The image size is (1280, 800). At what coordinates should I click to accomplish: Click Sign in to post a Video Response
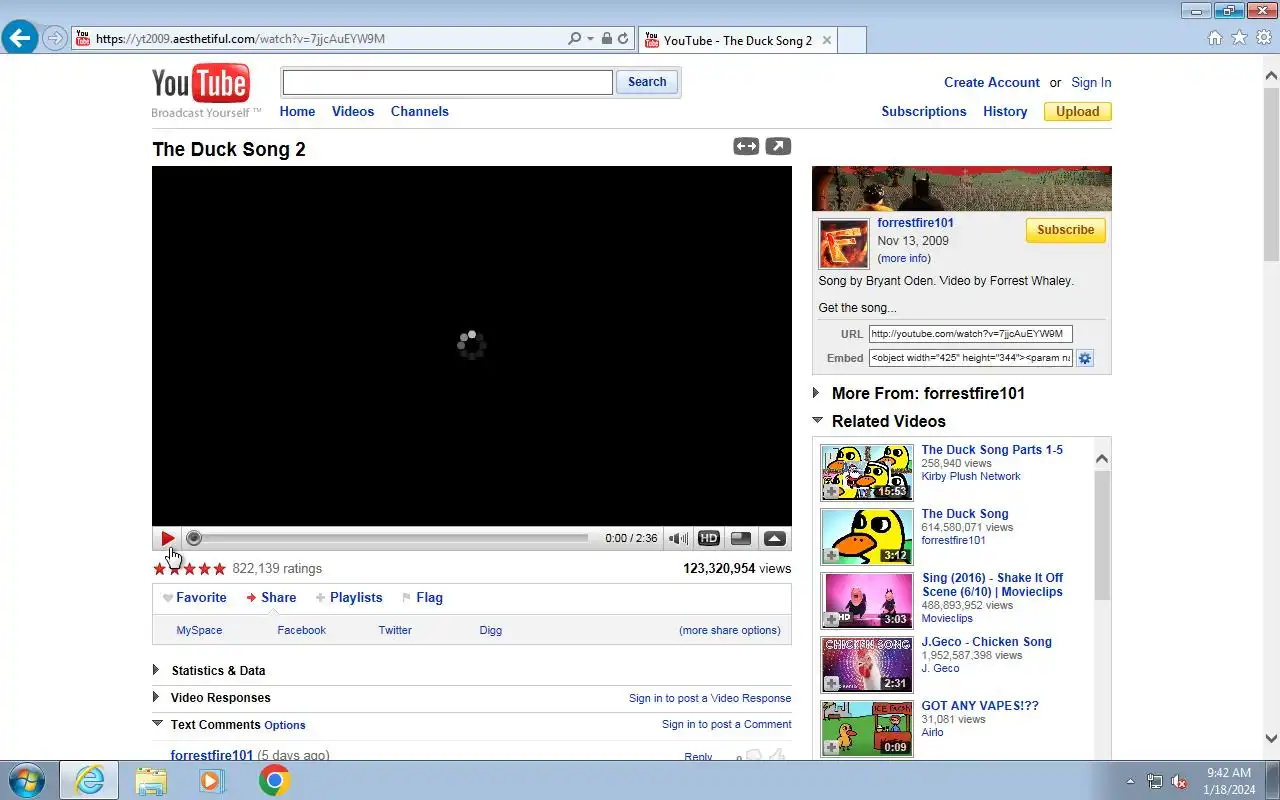point(710,698)
